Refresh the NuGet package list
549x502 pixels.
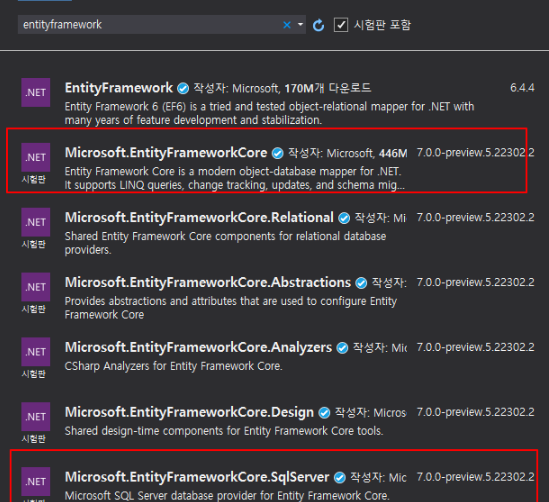[318, 25]
